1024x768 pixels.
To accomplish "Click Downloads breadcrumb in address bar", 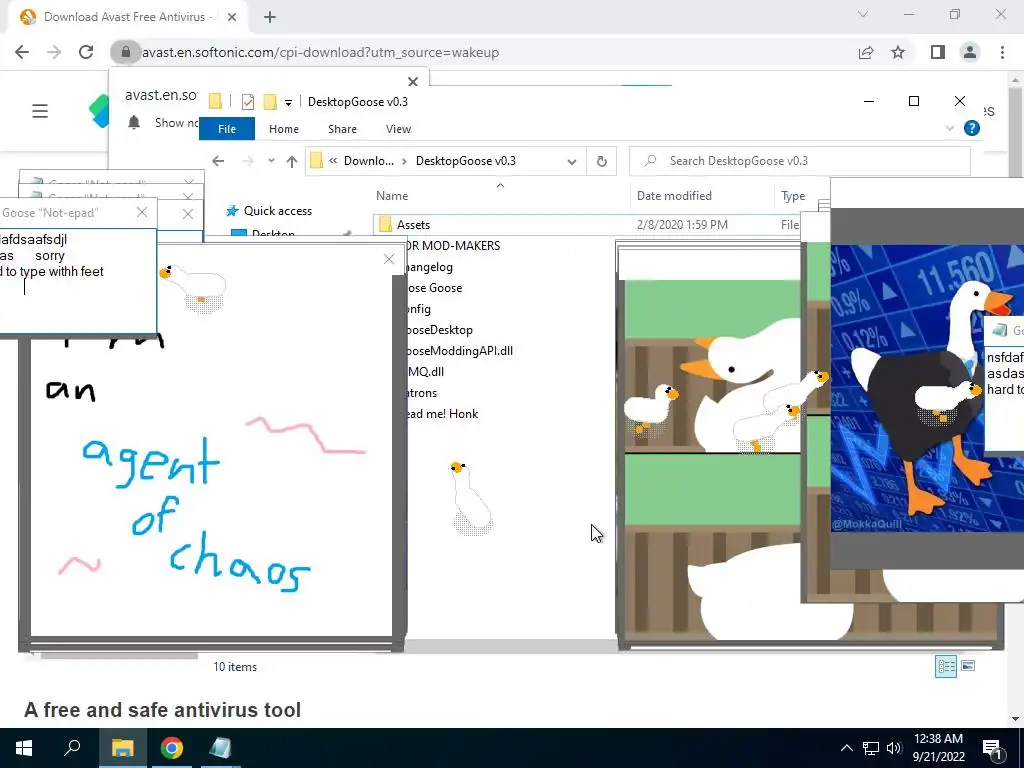I will (x=368, y=161).
